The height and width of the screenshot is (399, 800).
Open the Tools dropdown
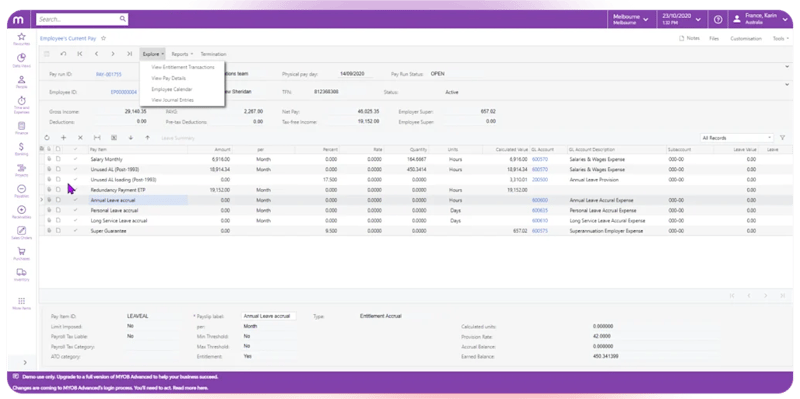[780, 38]
